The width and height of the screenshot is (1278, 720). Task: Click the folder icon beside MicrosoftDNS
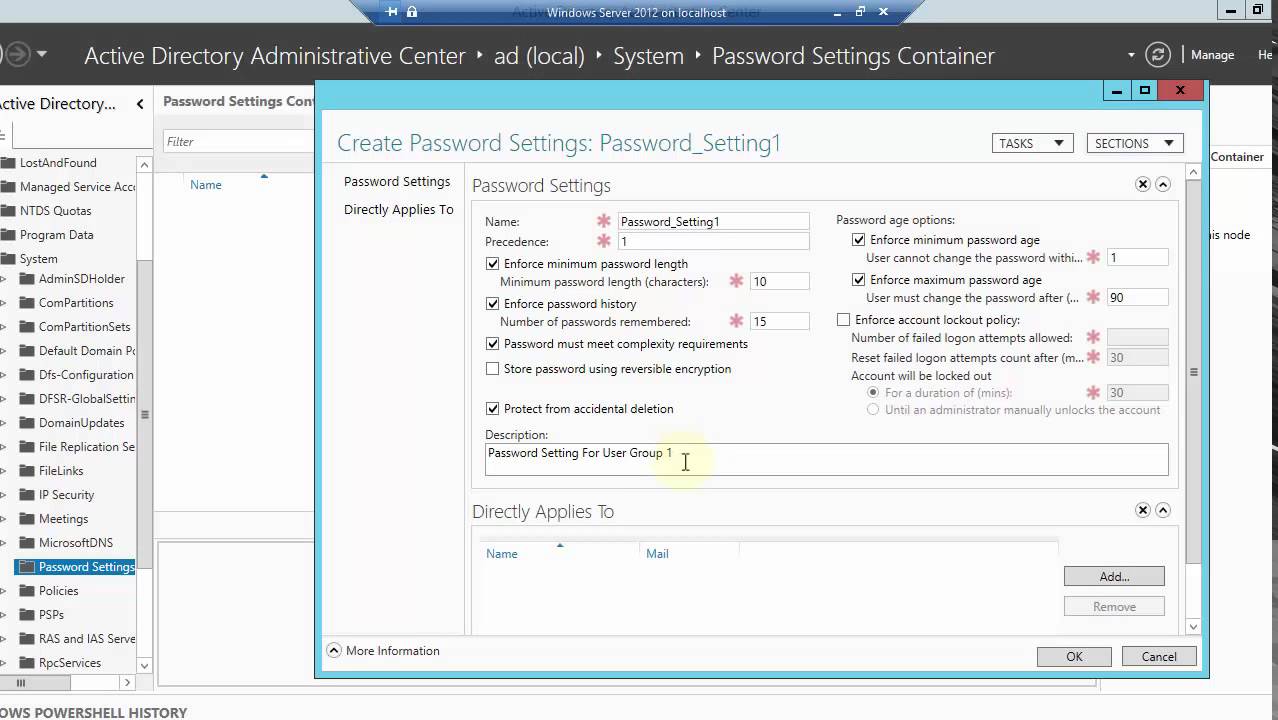27,543
